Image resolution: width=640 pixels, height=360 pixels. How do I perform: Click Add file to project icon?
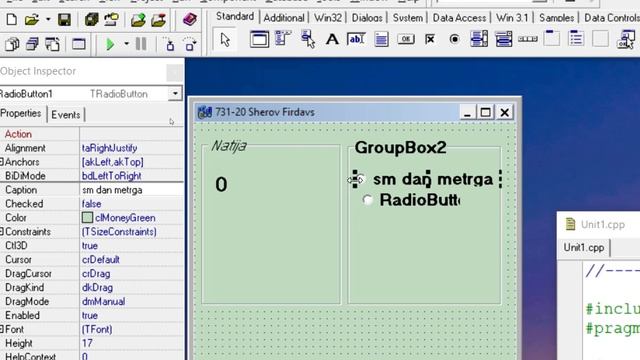[x=138, y=20]
